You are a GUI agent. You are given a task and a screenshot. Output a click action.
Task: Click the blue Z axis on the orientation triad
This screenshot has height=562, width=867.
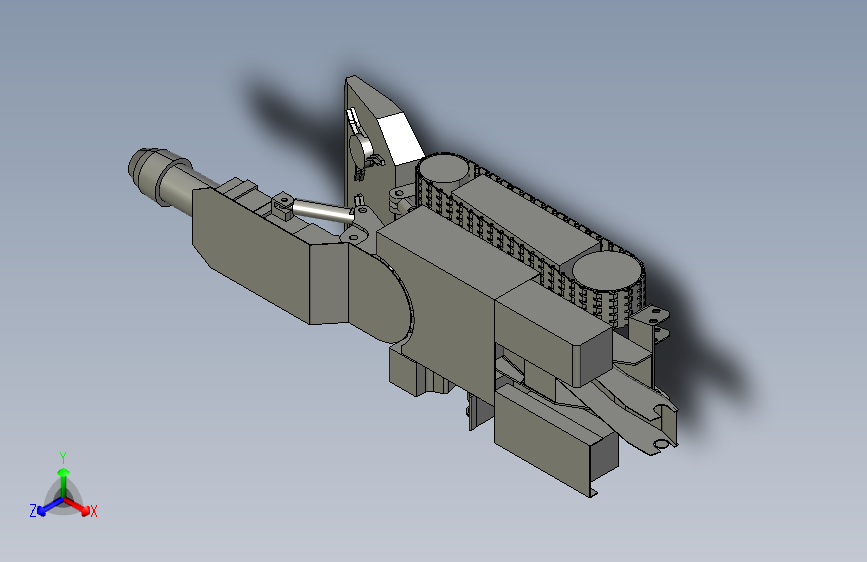tap(47, 507)
